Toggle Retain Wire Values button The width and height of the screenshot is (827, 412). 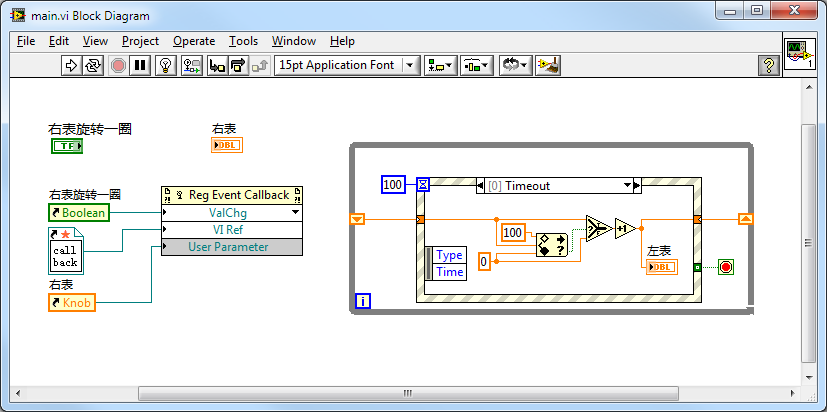point(191,65)
